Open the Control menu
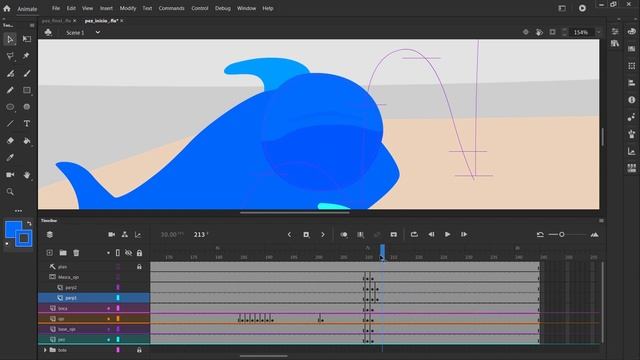This screenshot has height=360, width=640. 200,8
